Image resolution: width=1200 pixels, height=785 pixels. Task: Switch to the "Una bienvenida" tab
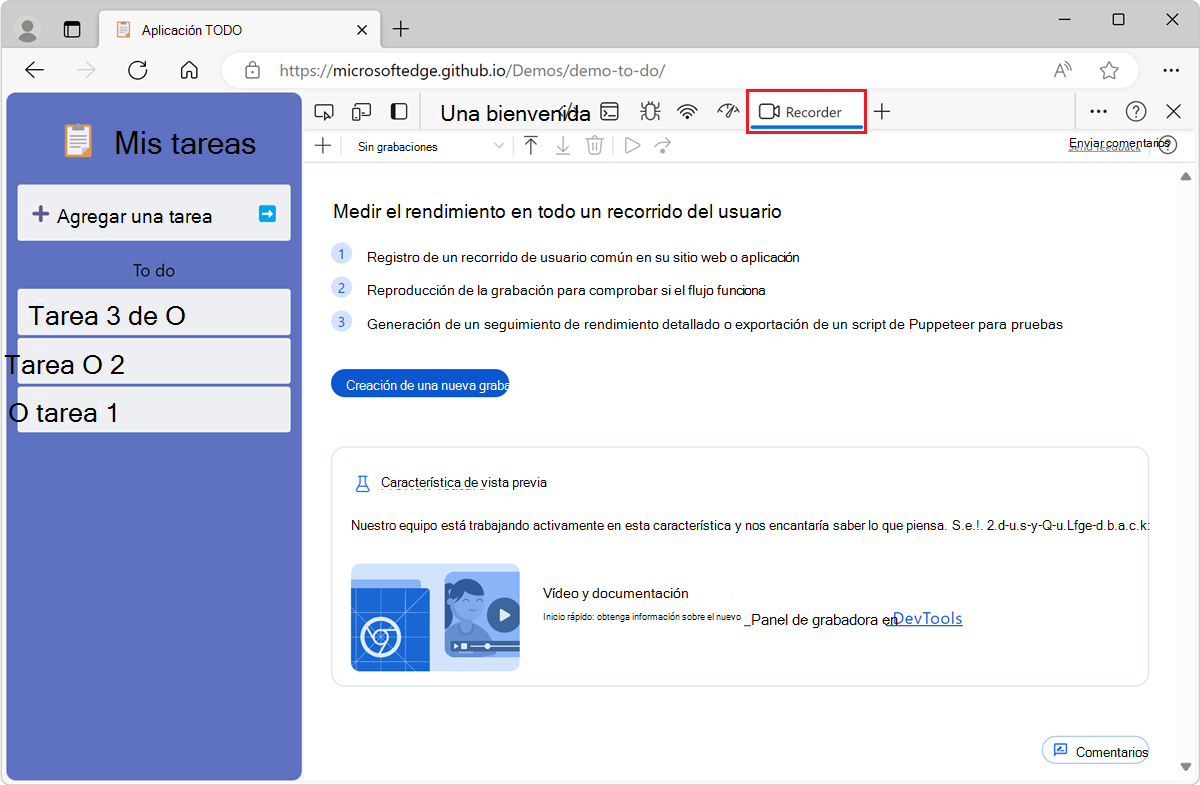[515, 113]
